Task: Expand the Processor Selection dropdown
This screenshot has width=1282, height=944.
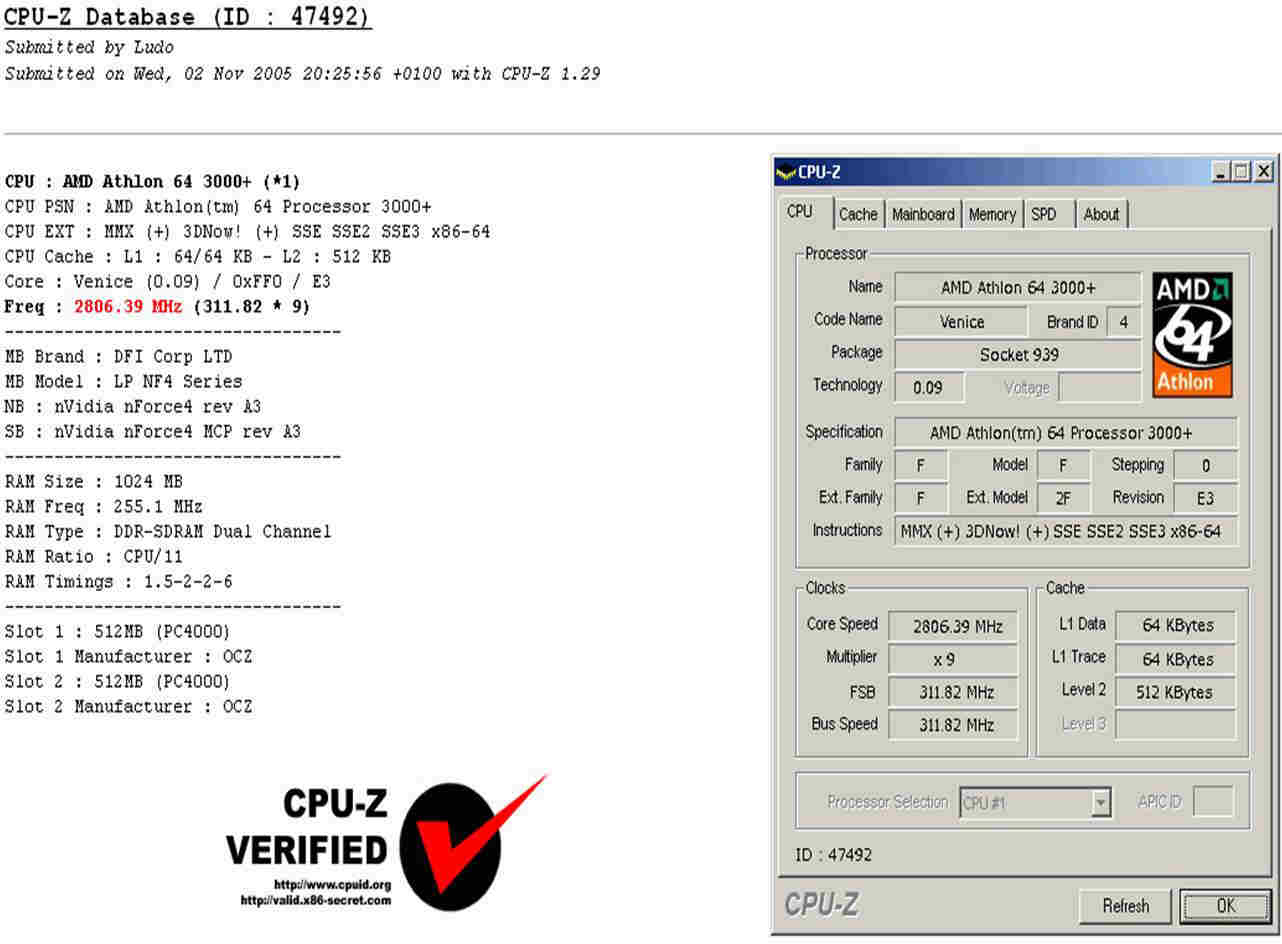Action: click(x=1101, y=803)
